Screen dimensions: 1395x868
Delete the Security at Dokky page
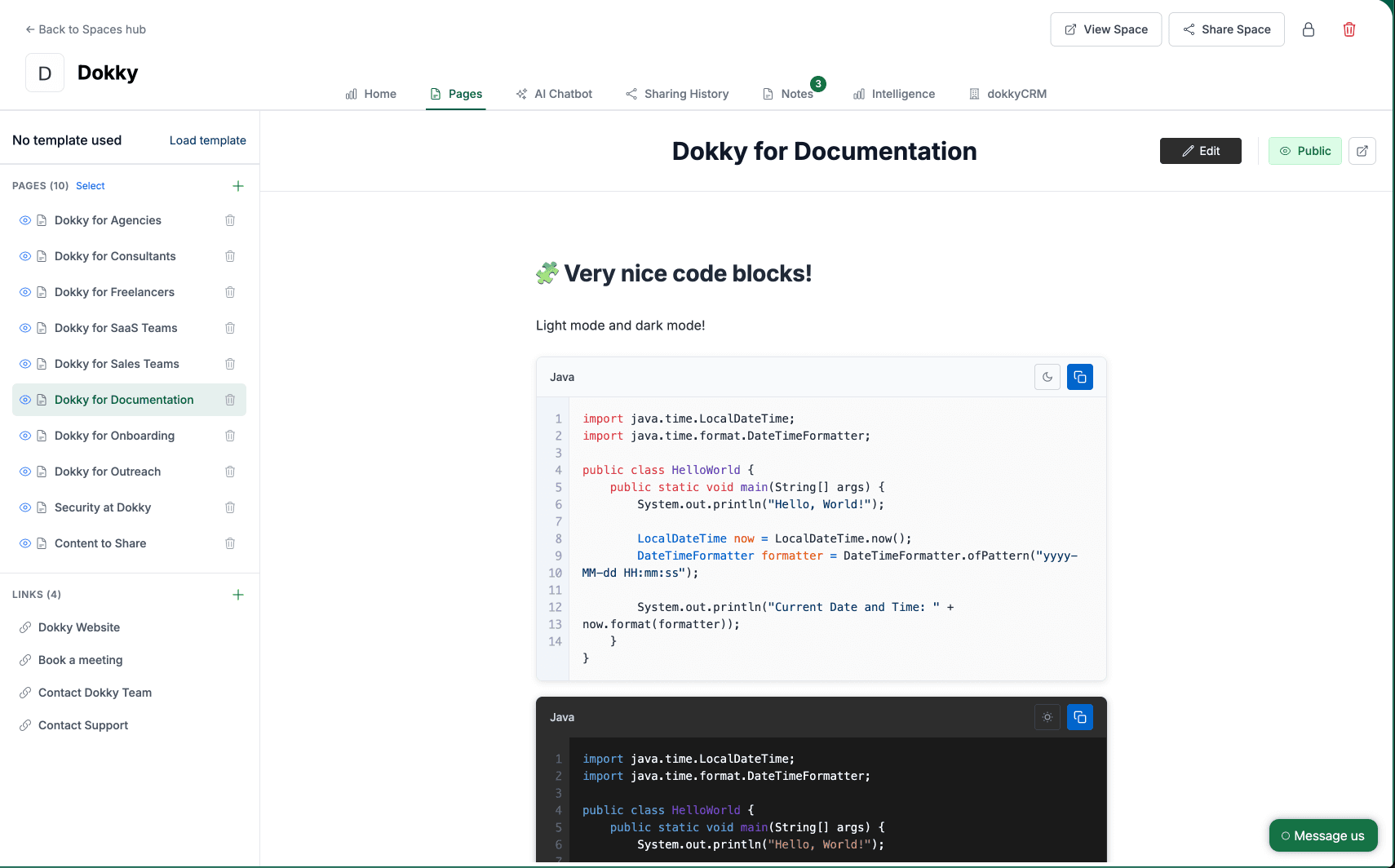click(230, 507)
